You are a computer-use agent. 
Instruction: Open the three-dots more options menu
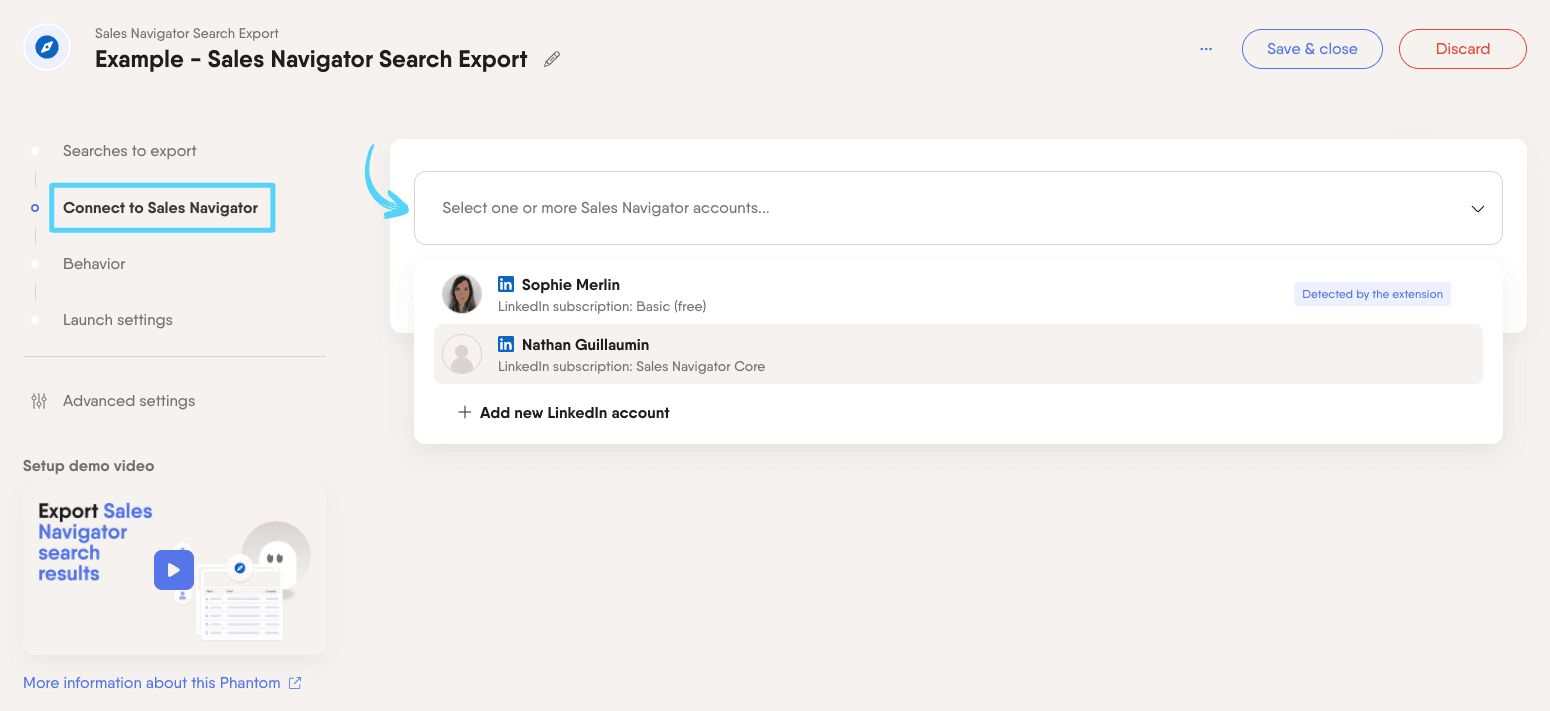click(1206, 48)
